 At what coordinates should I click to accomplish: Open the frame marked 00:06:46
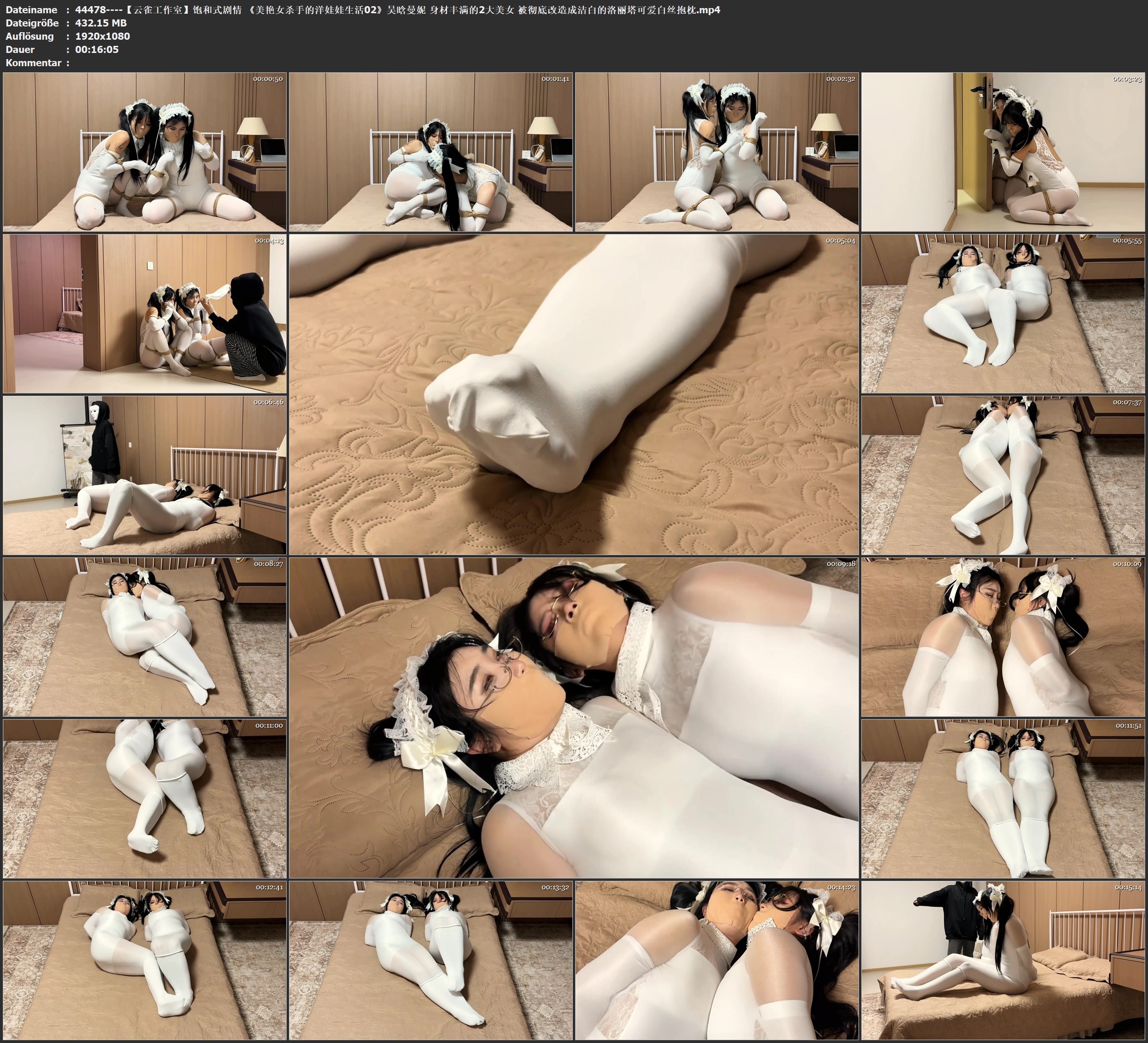[x=145, y=475]
